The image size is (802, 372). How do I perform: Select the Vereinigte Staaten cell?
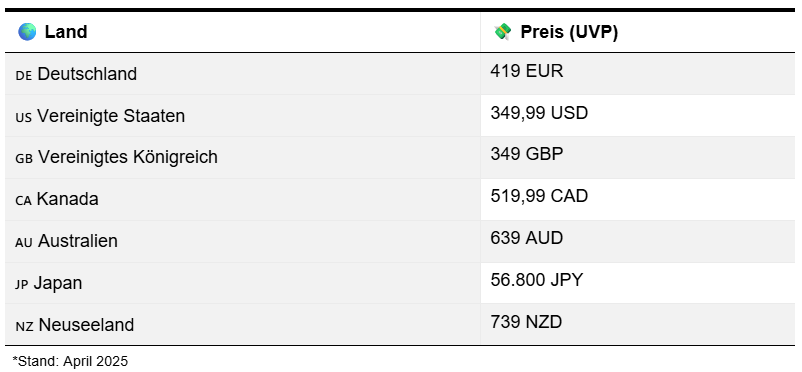click(243, 116)
